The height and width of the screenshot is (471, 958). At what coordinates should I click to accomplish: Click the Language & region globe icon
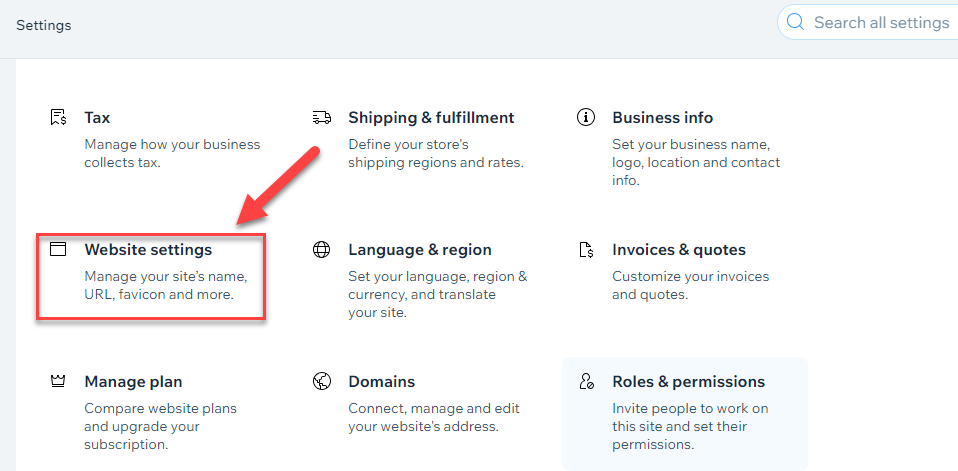click(321, 249)
